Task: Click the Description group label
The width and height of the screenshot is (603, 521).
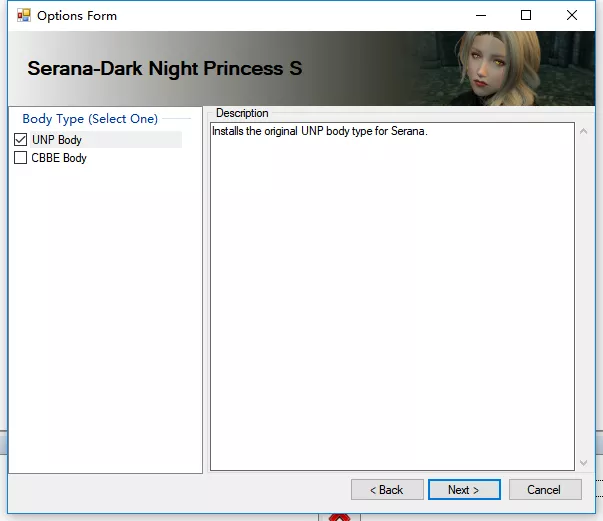Action: (x=242, y=113)
